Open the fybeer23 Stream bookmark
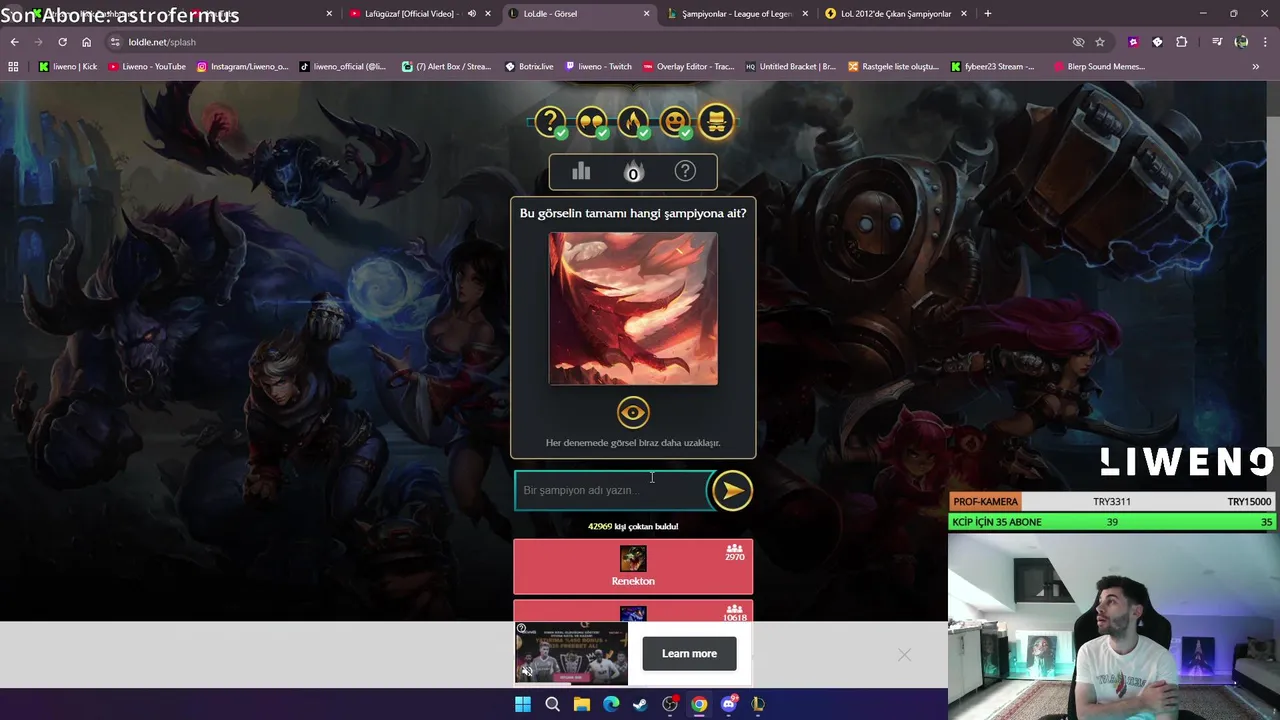 [x=993, y=67]
